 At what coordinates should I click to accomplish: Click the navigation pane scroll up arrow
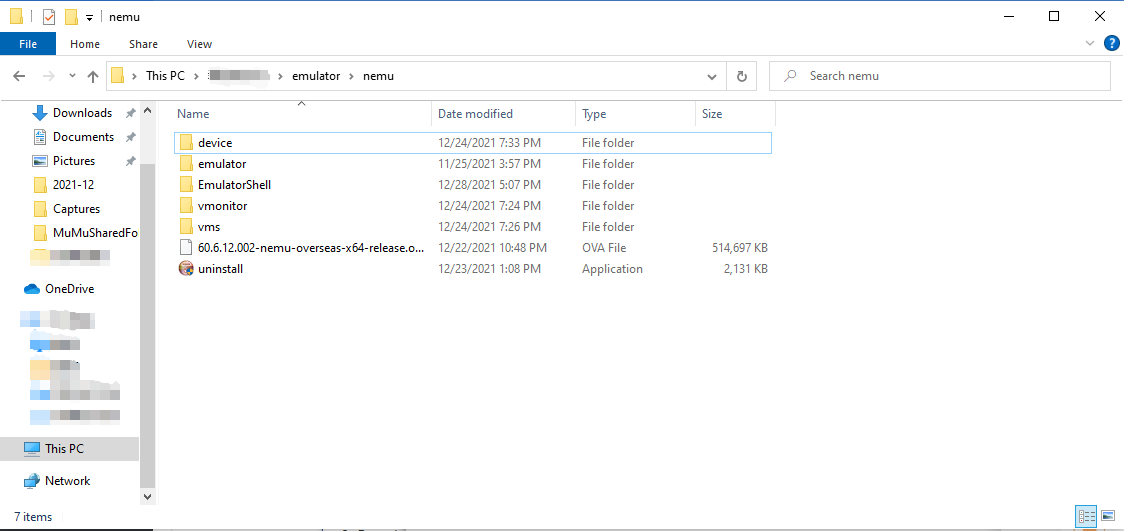click(x=147, y=110)
